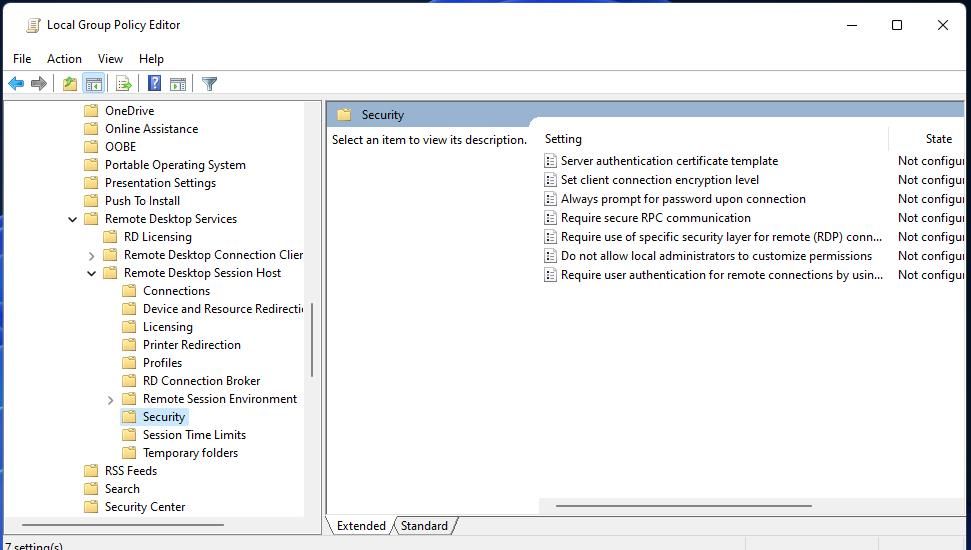Click the tree pane vertical scrollbar thumb
971x550 pixels.
pos(312,339)
